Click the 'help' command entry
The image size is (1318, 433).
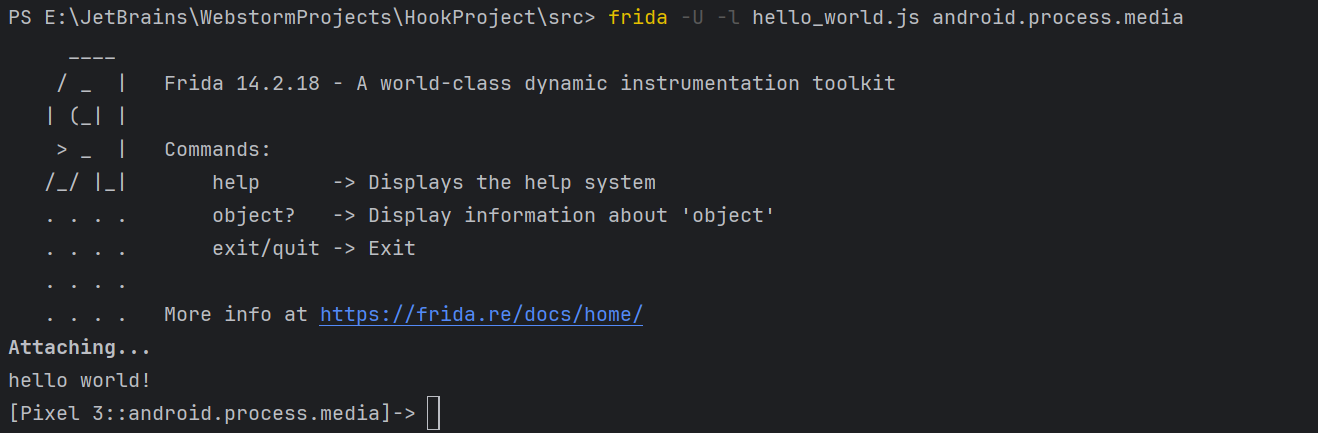236,183
